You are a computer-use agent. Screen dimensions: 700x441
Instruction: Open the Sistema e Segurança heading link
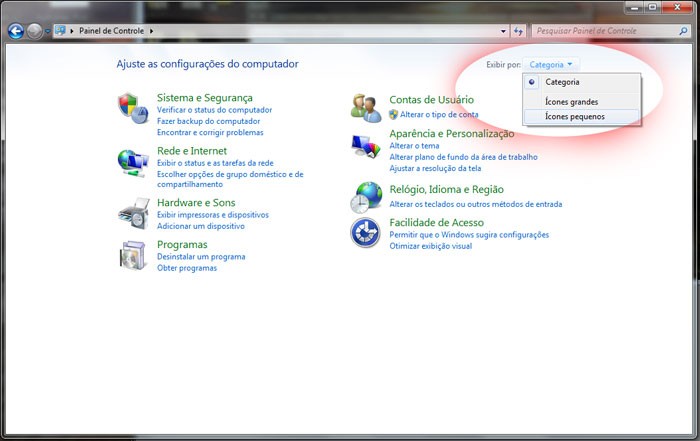click(204, 98)
